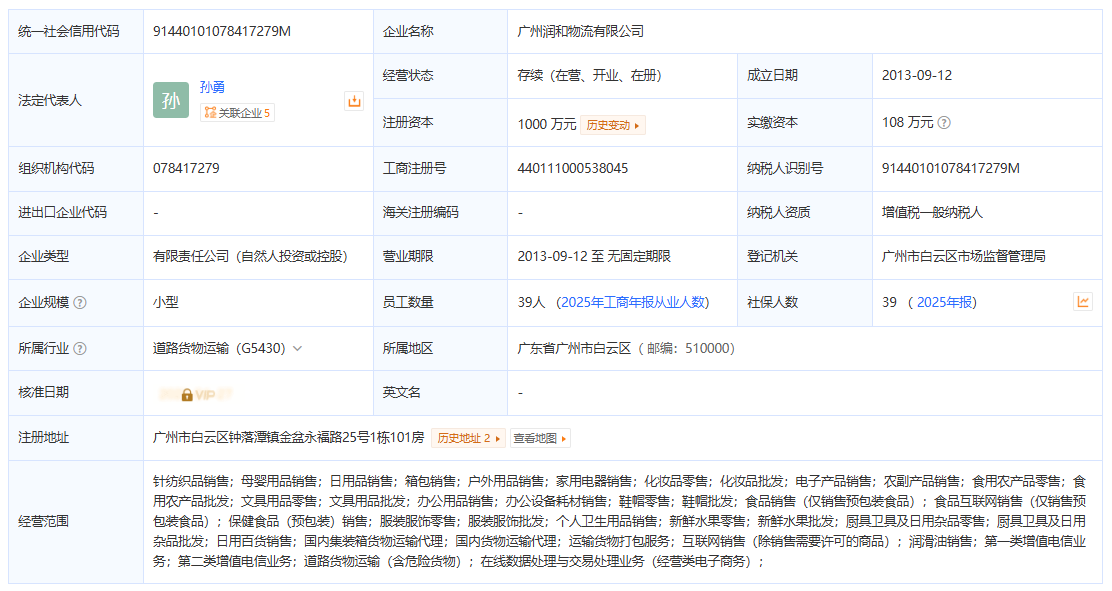Click the help icon next to 108 万元

944,123
